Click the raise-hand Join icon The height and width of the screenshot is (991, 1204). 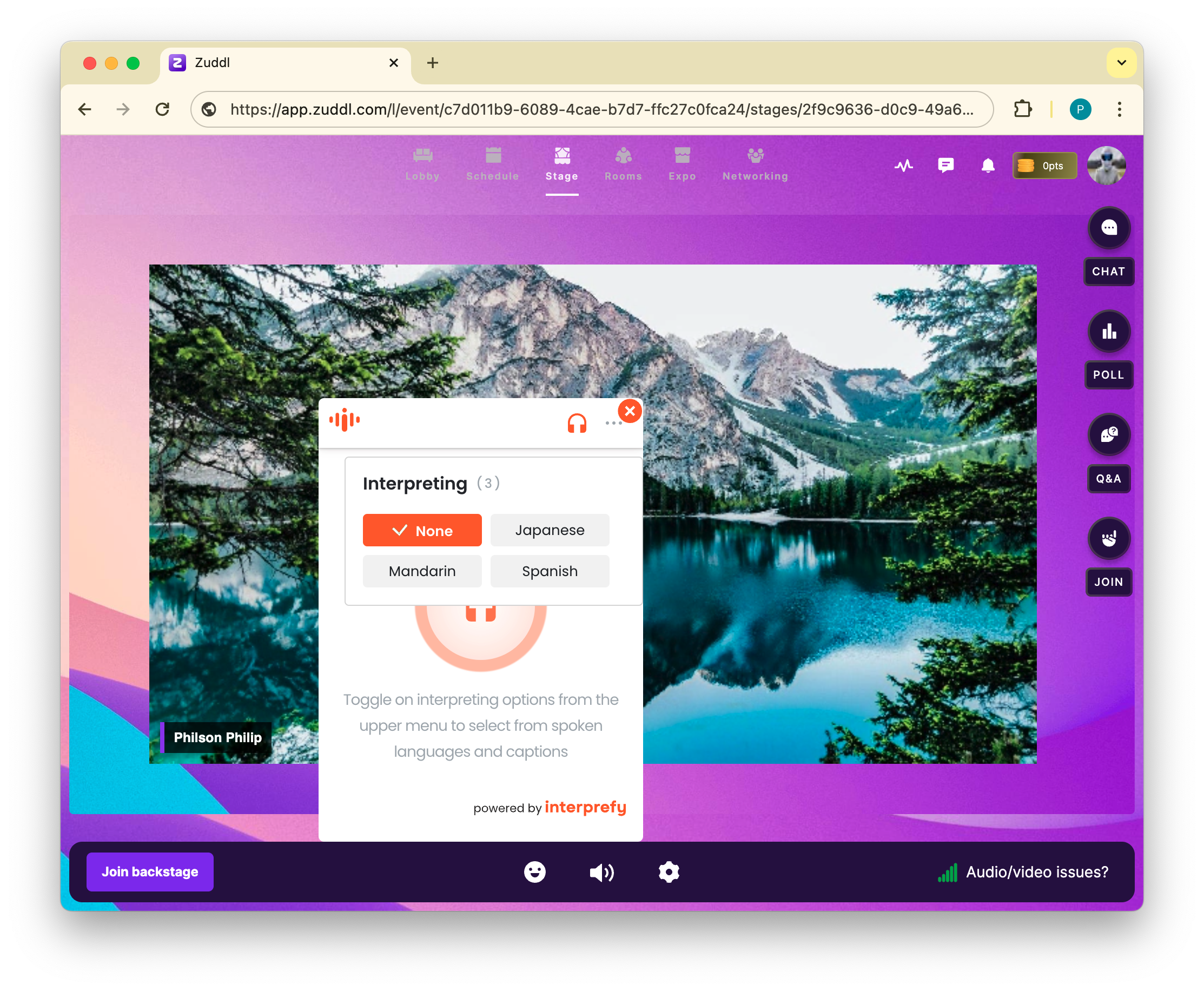[1108, 538]
